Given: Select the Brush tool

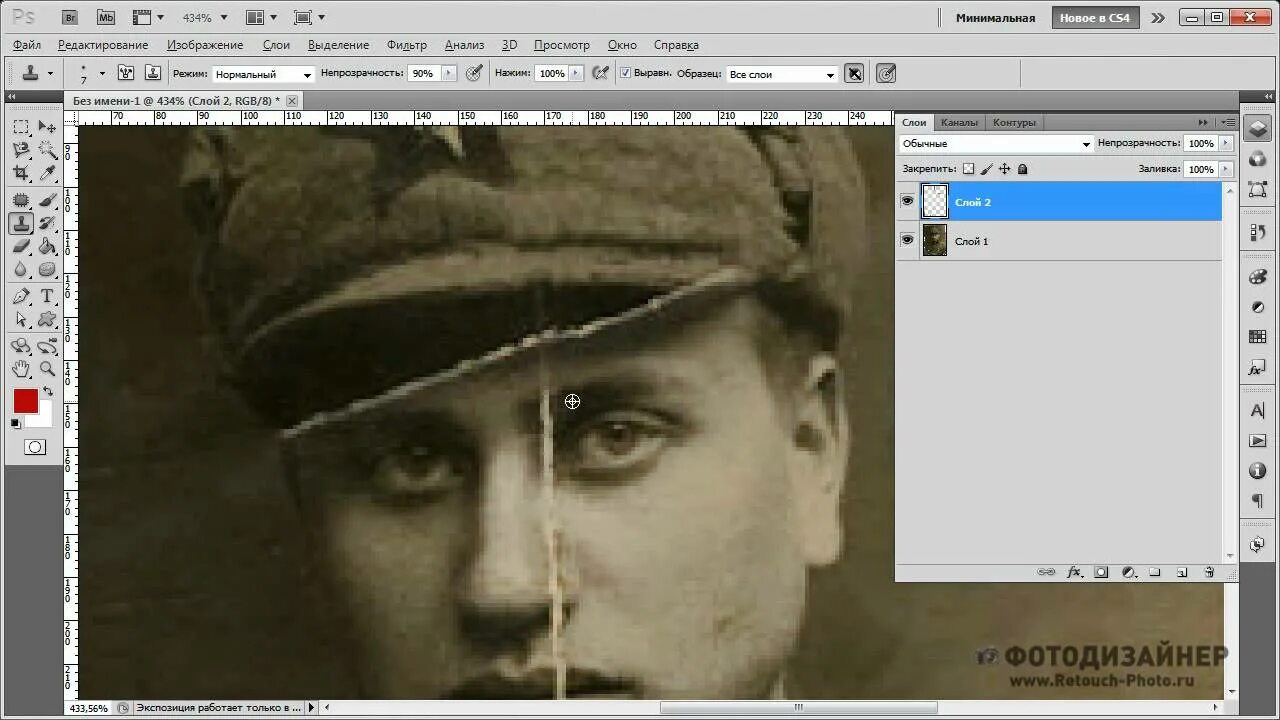Looking at the screenshot, I should [47, 200].
